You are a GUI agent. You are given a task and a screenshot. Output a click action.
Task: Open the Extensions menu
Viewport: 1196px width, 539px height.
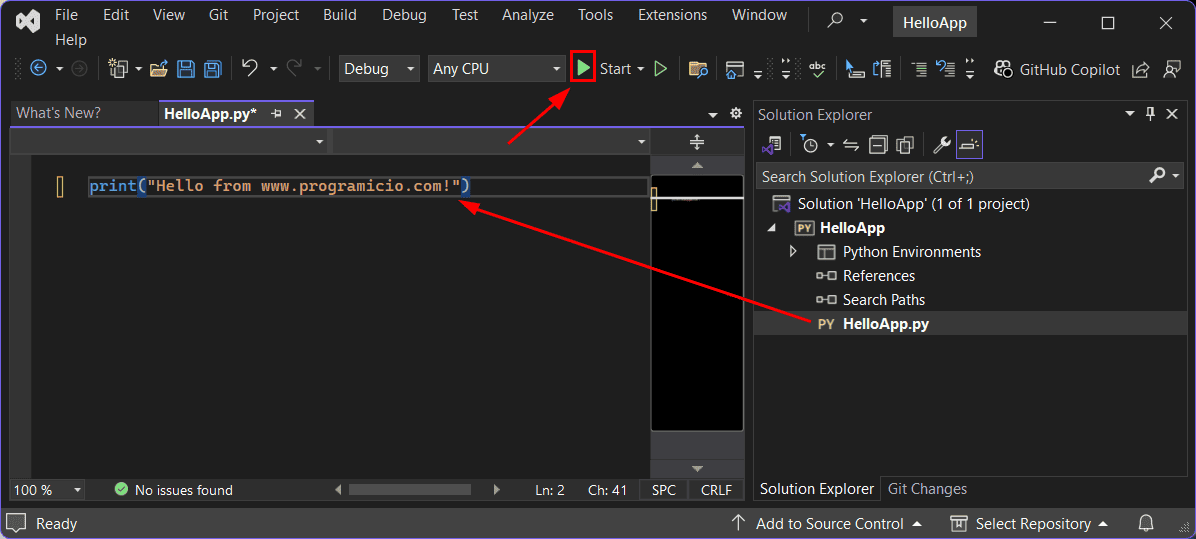[672, 15]
